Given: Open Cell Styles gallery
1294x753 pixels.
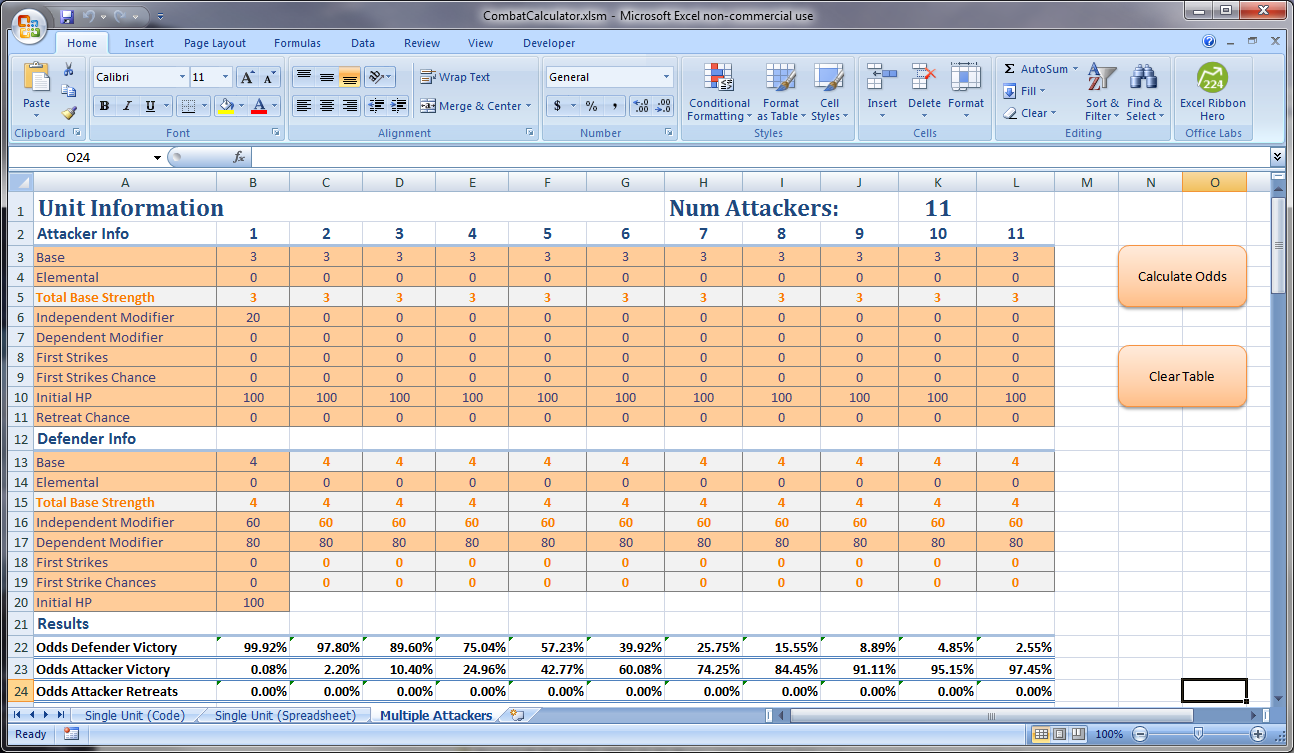Looking at the screenshot, I should (829, 92).
